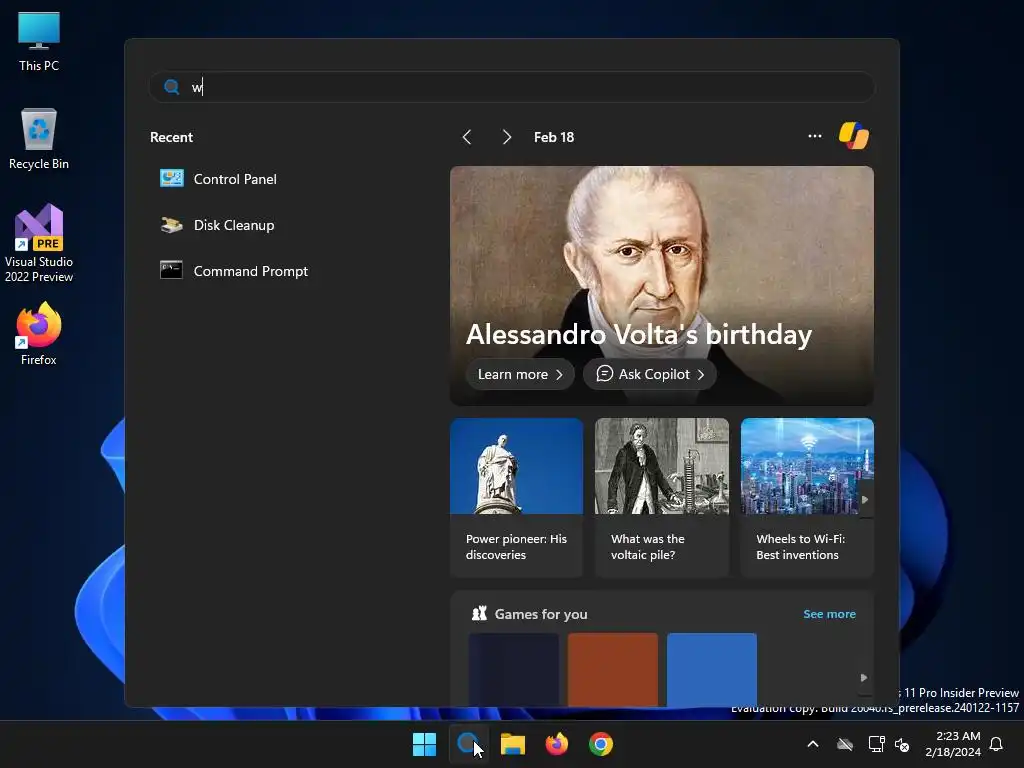Advance the highlight cards carousel arrow

tap(865, 500)
